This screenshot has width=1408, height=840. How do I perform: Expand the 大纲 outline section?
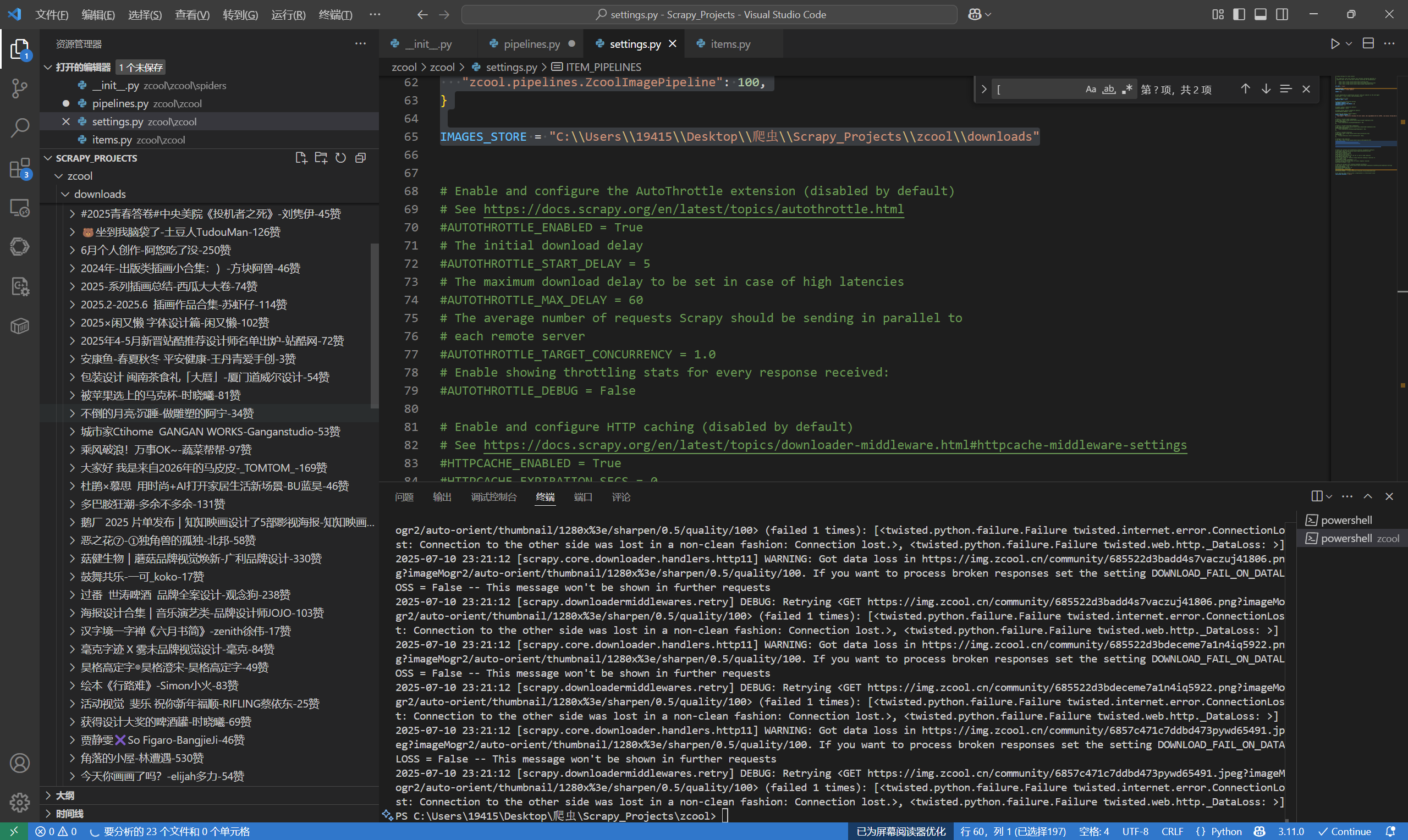(64, 795)
